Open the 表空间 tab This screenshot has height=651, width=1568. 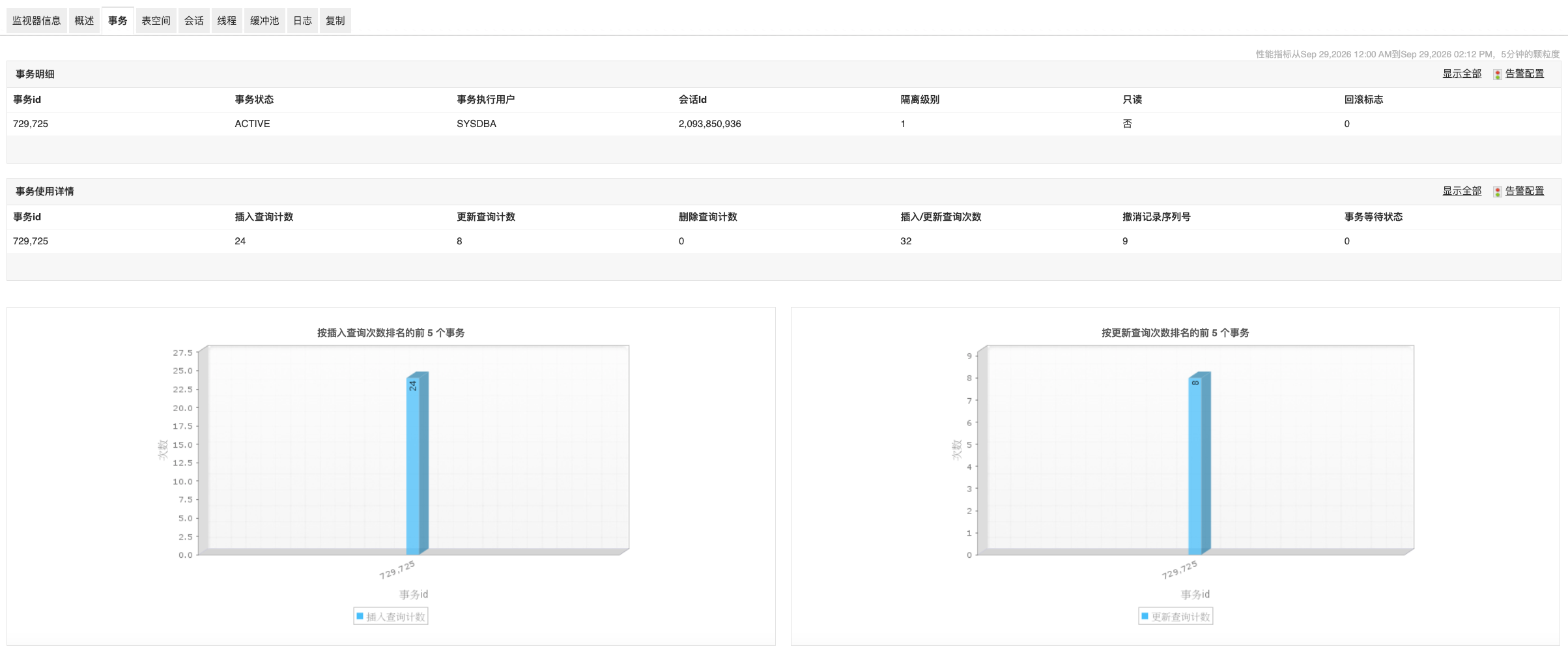[x=156, y=21]
